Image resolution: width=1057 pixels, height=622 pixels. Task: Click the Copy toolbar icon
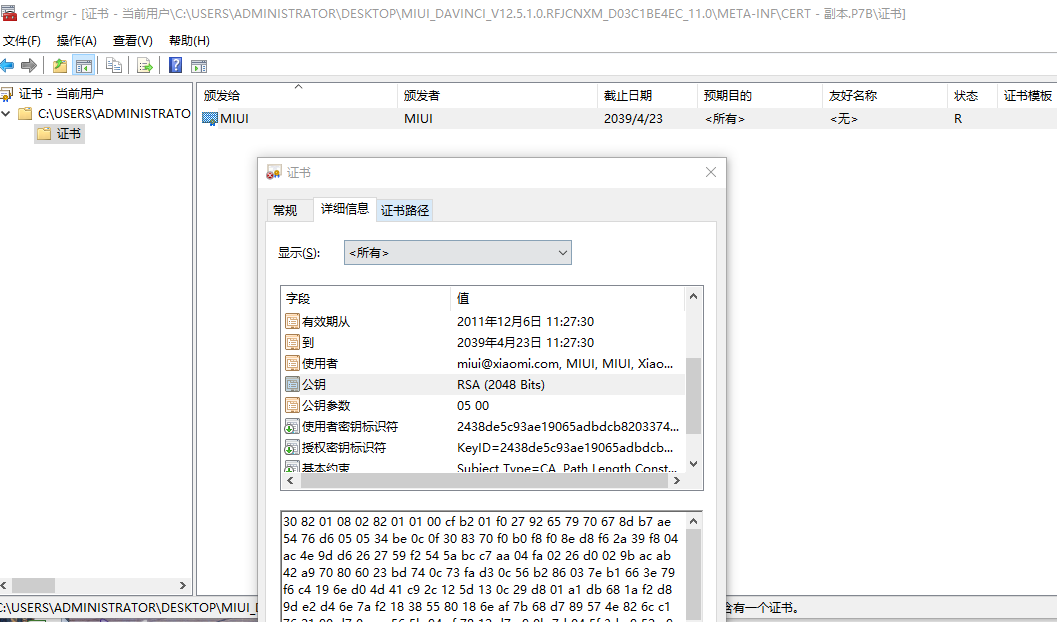[x=114, y=65]
